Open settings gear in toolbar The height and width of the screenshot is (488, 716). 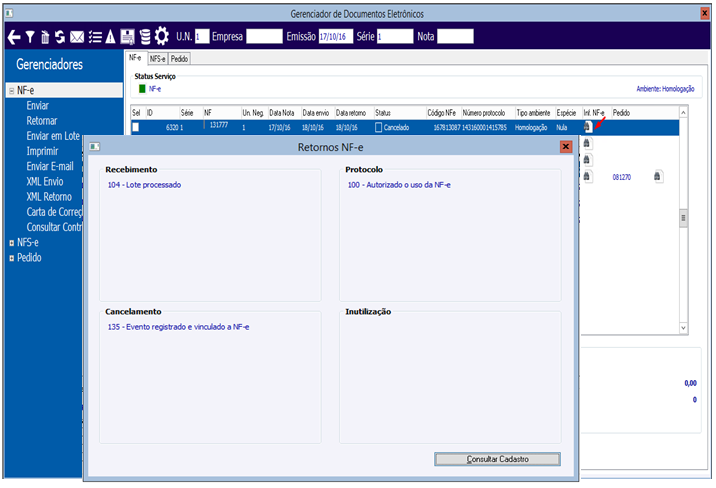click(162, 36)
